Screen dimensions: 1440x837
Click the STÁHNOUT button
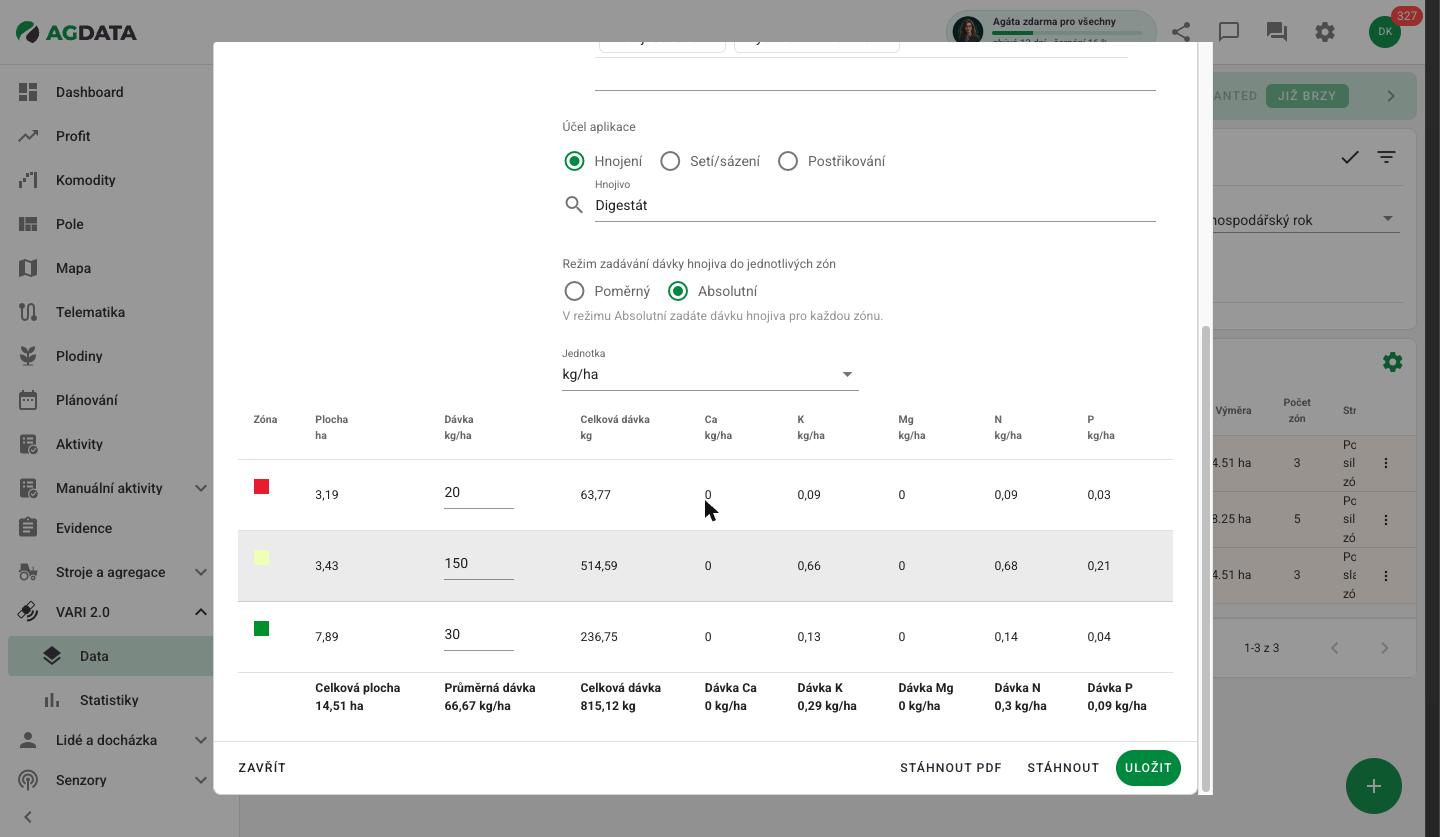pos(1063,768)
